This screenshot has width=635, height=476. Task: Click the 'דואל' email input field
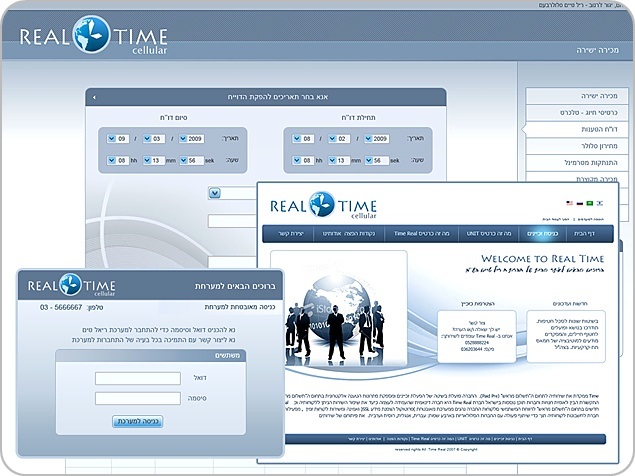tap(138, 378)
